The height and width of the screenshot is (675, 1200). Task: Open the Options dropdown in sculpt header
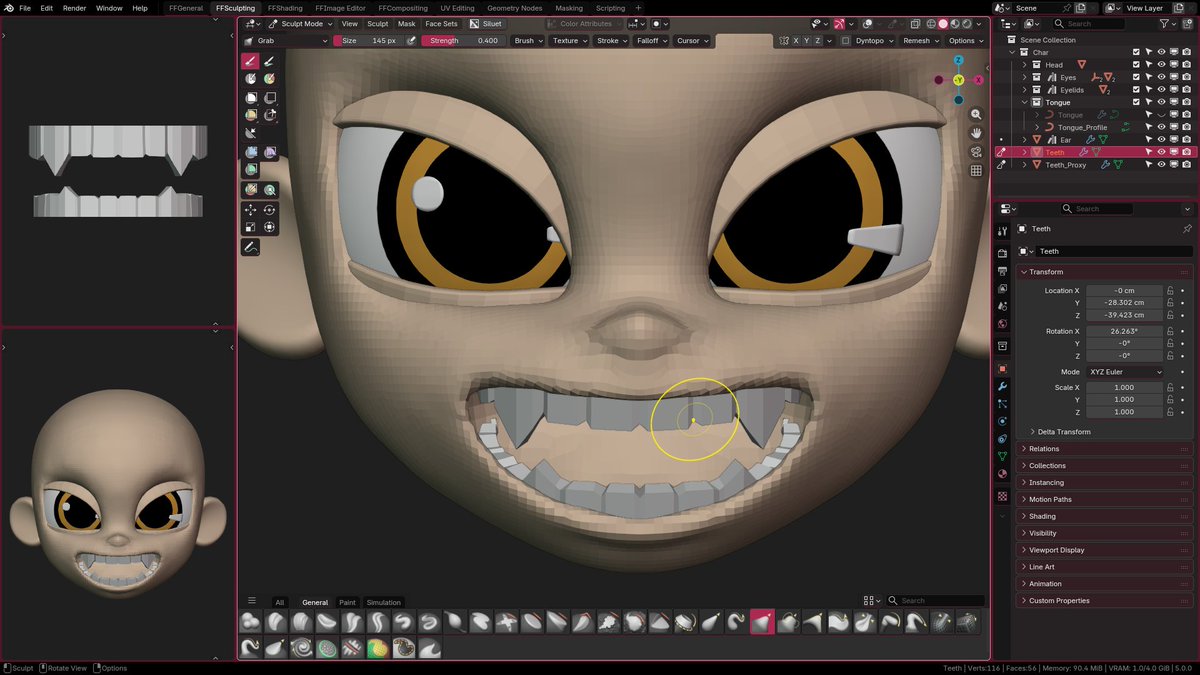(x=966, y=41)
